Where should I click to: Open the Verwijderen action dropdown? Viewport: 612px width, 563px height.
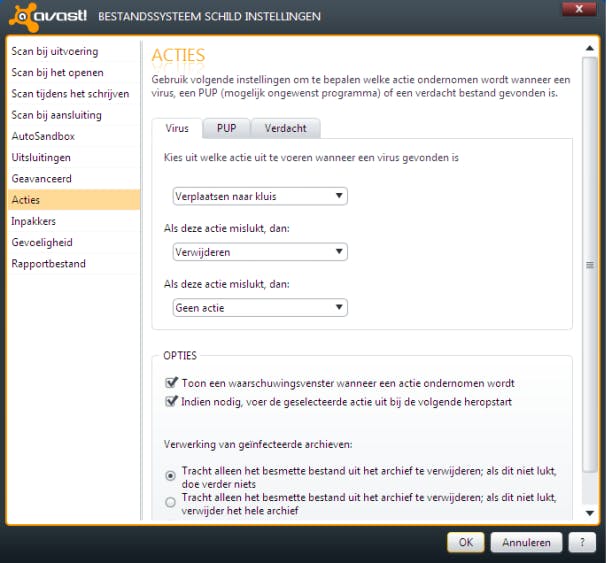tap(260, 252)
